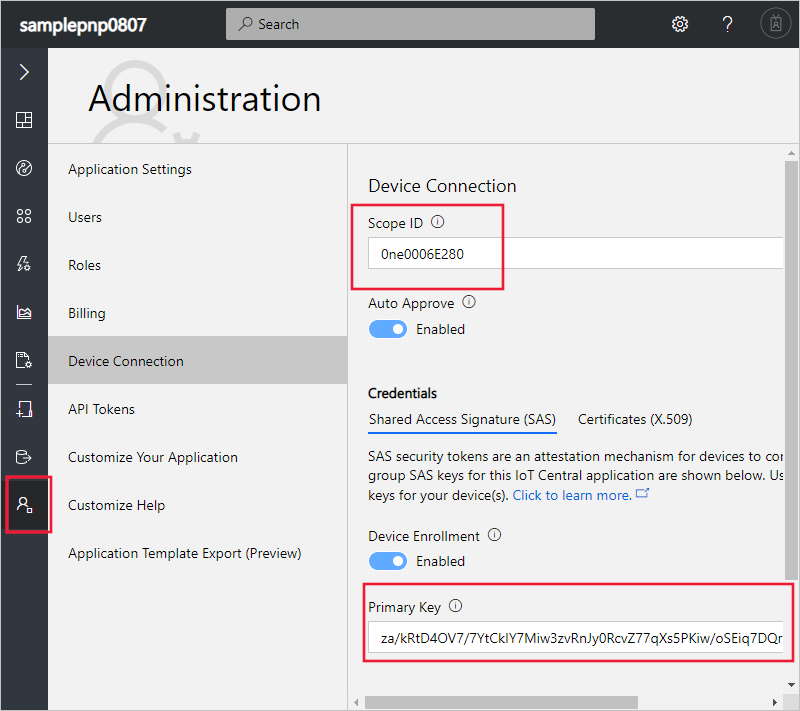Open the Jobs icon in sidebar

24,360
